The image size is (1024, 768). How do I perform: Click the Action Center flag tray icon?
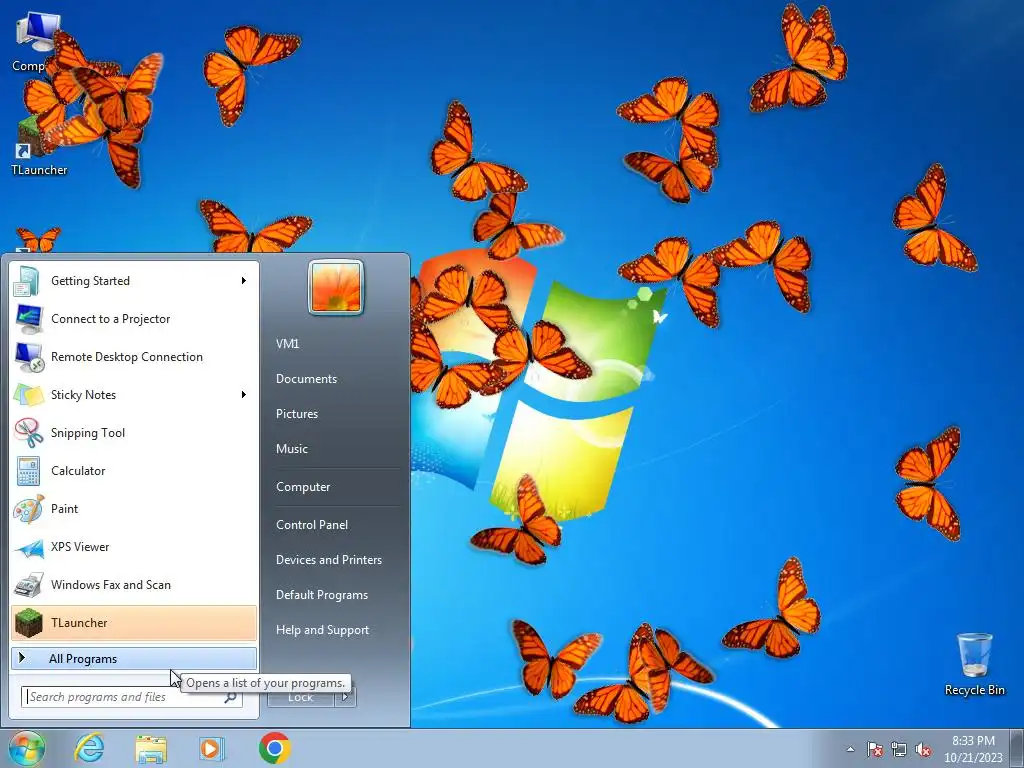point(874,749)
